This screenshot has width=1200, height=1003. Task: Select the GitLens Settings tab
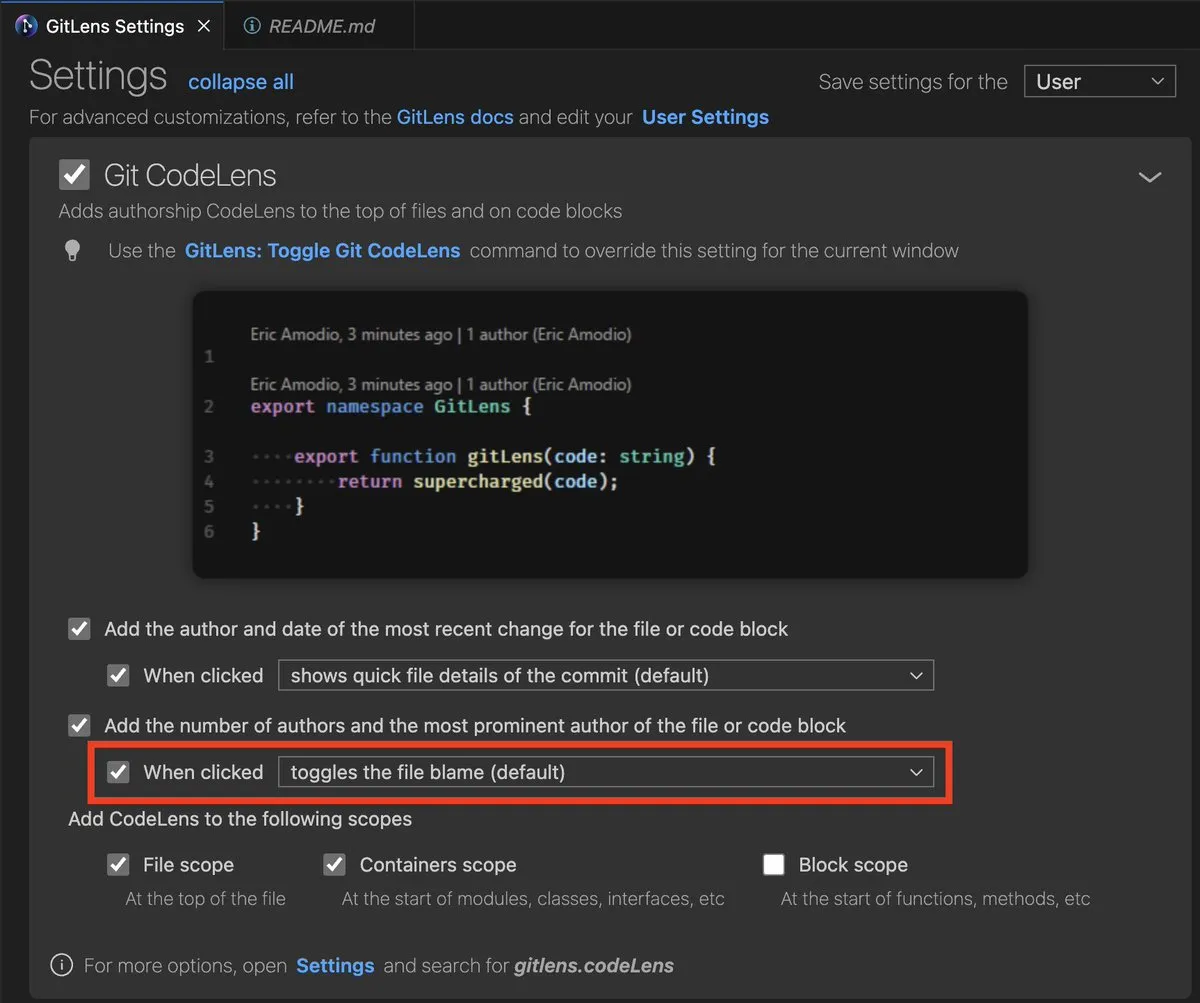tap(110, 25)
